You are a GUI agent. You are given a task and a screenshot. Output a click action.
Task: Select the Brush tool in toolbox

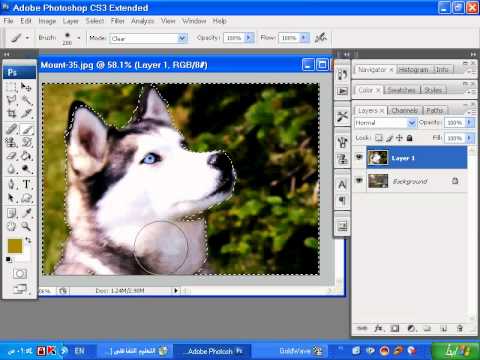26,129
